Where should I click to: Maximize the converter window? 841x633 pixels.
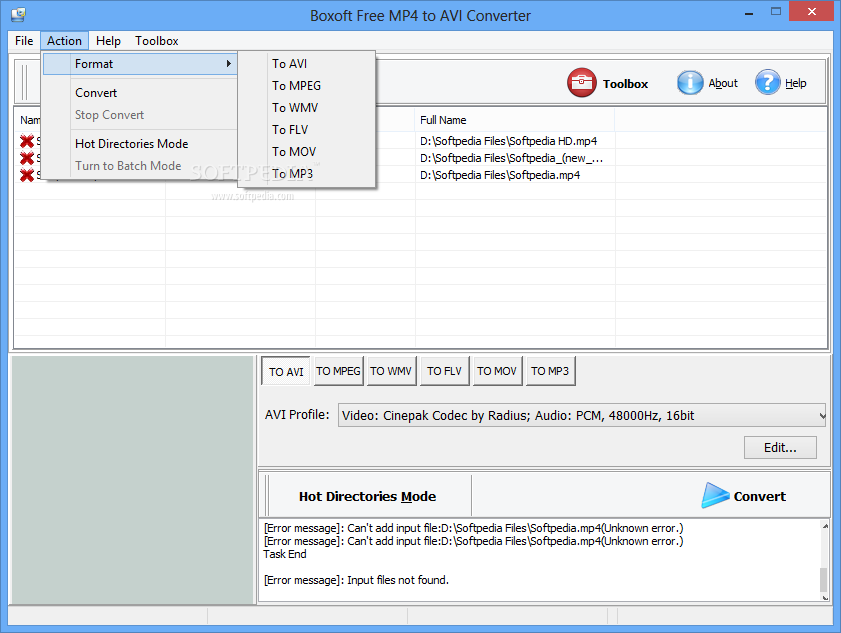(776, 12)
